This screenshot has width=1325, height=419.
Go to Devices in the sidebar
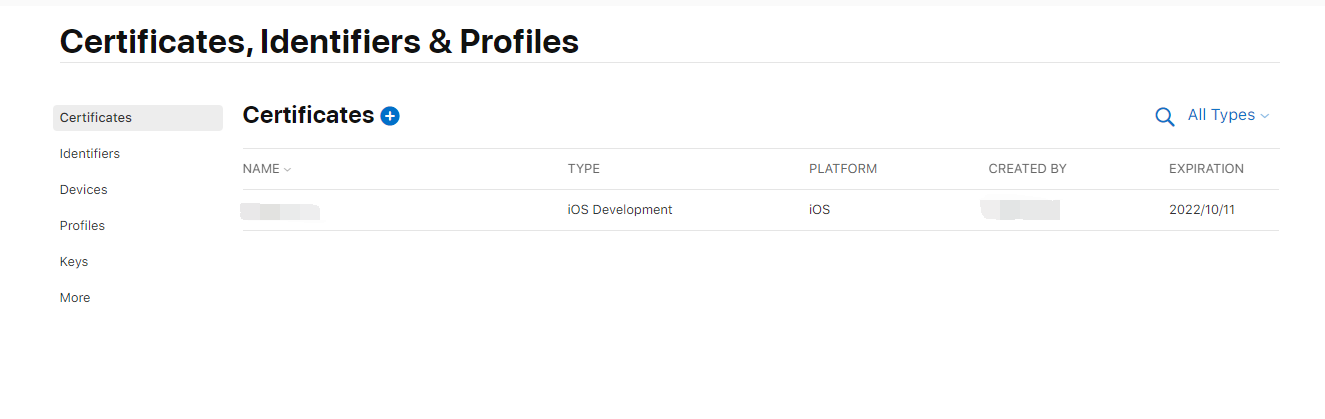tap(84, 190)
